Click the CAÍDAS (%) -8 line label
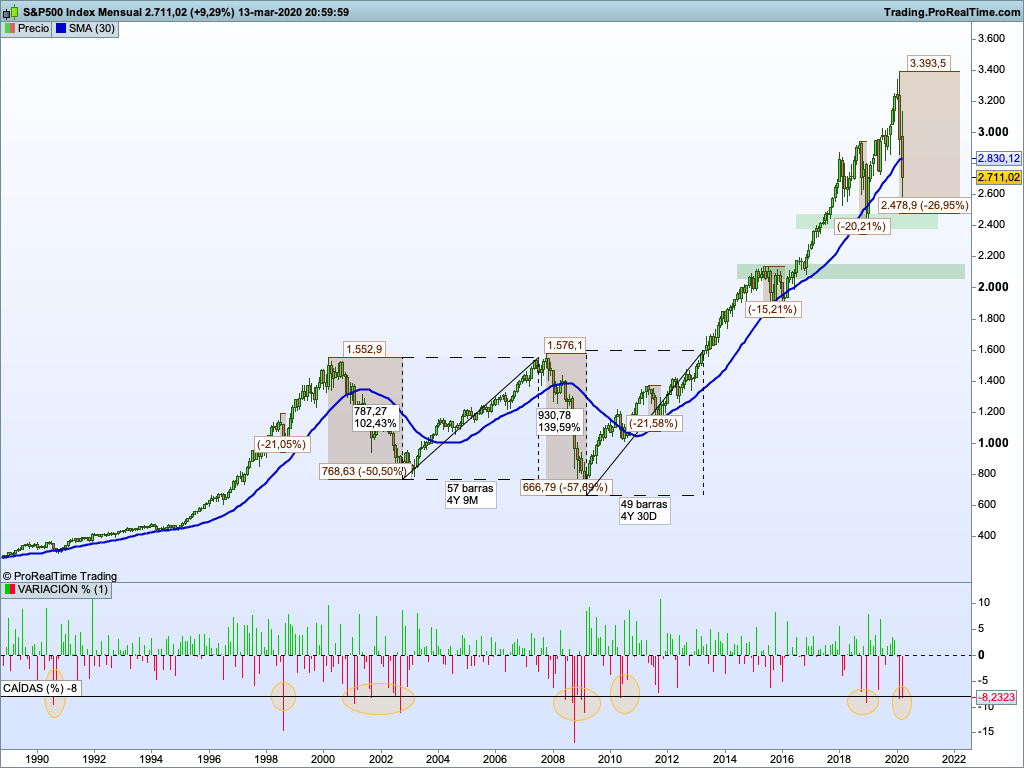The image size is (1024, 768). [40, 688]
